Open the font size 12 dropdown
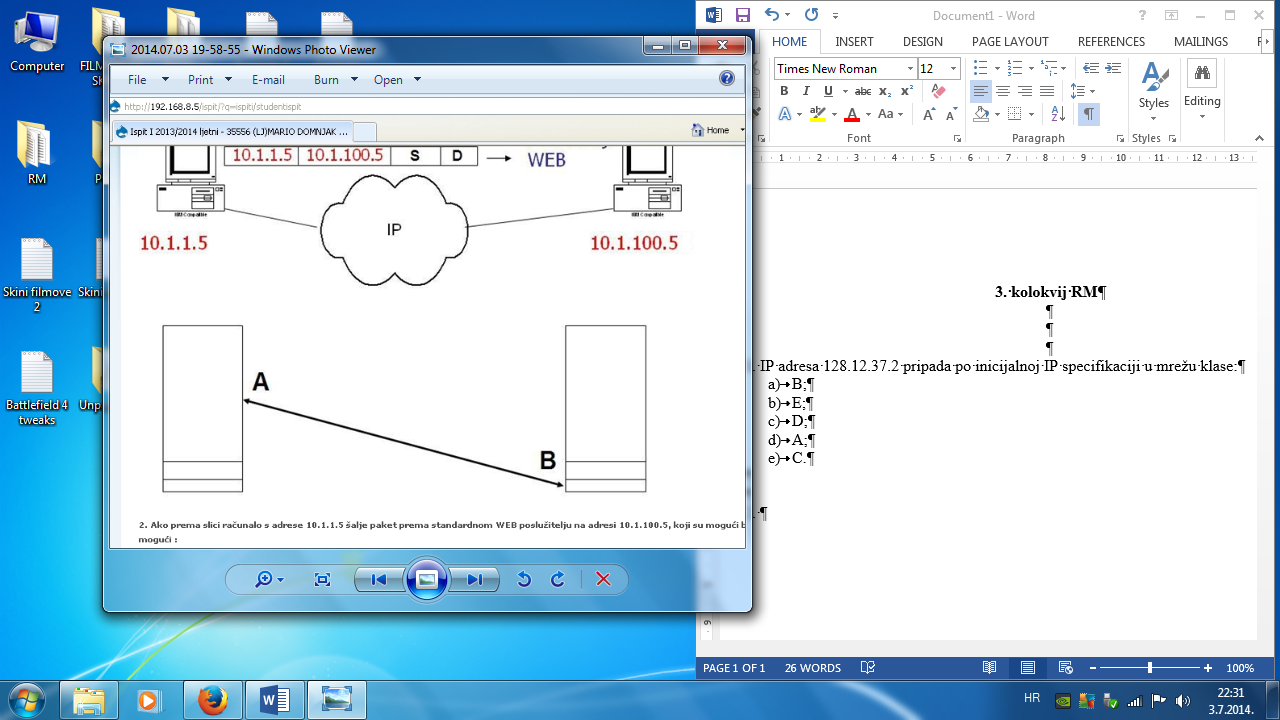 (953, 68)
